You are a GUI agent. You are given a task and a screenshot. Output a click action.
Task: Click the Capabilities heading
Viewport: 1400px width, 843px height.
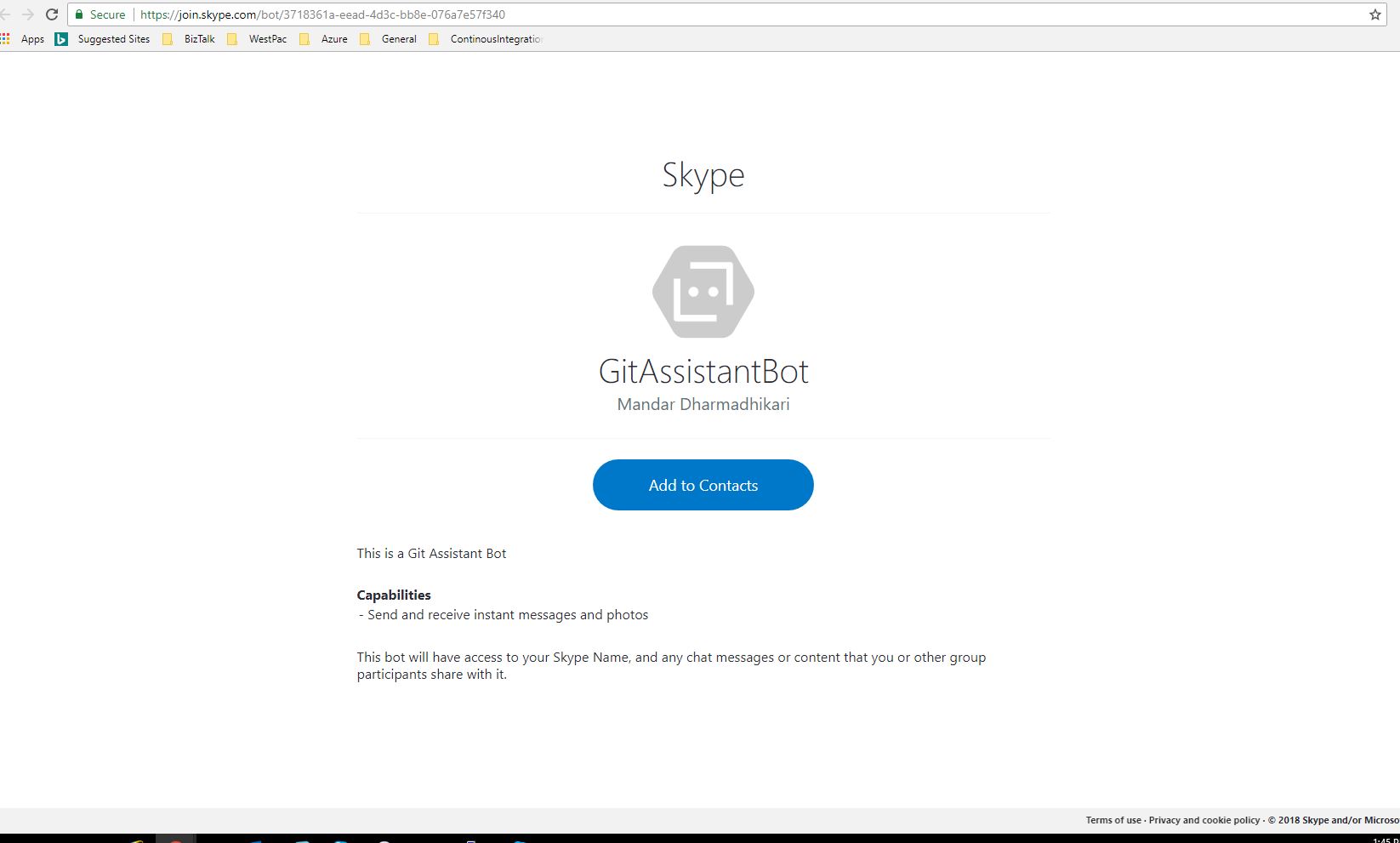pos(394,595)
